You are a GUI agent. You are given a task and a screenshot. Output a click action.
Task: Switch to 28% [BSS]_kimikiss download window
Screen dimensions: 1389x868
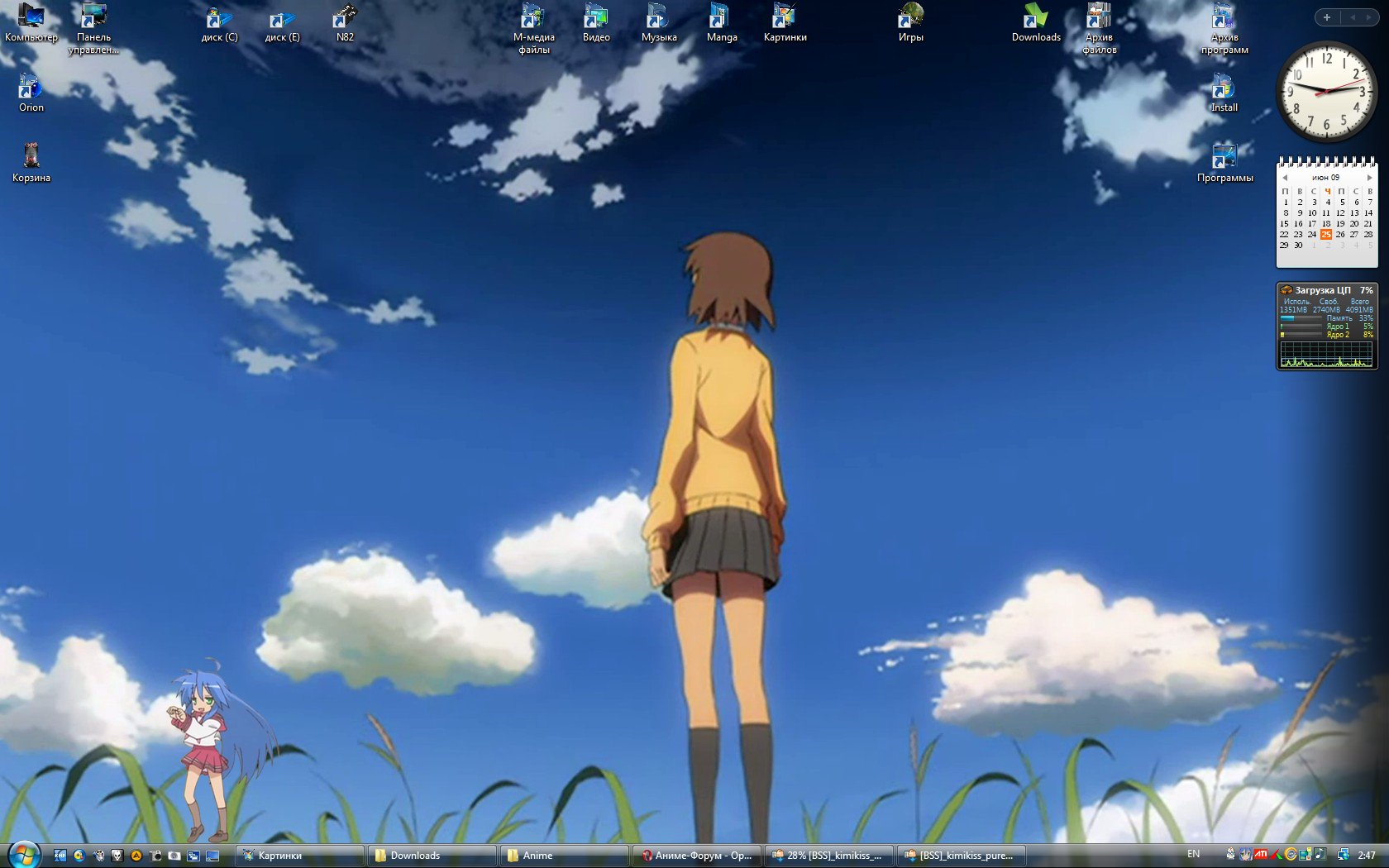pos(829,856)
